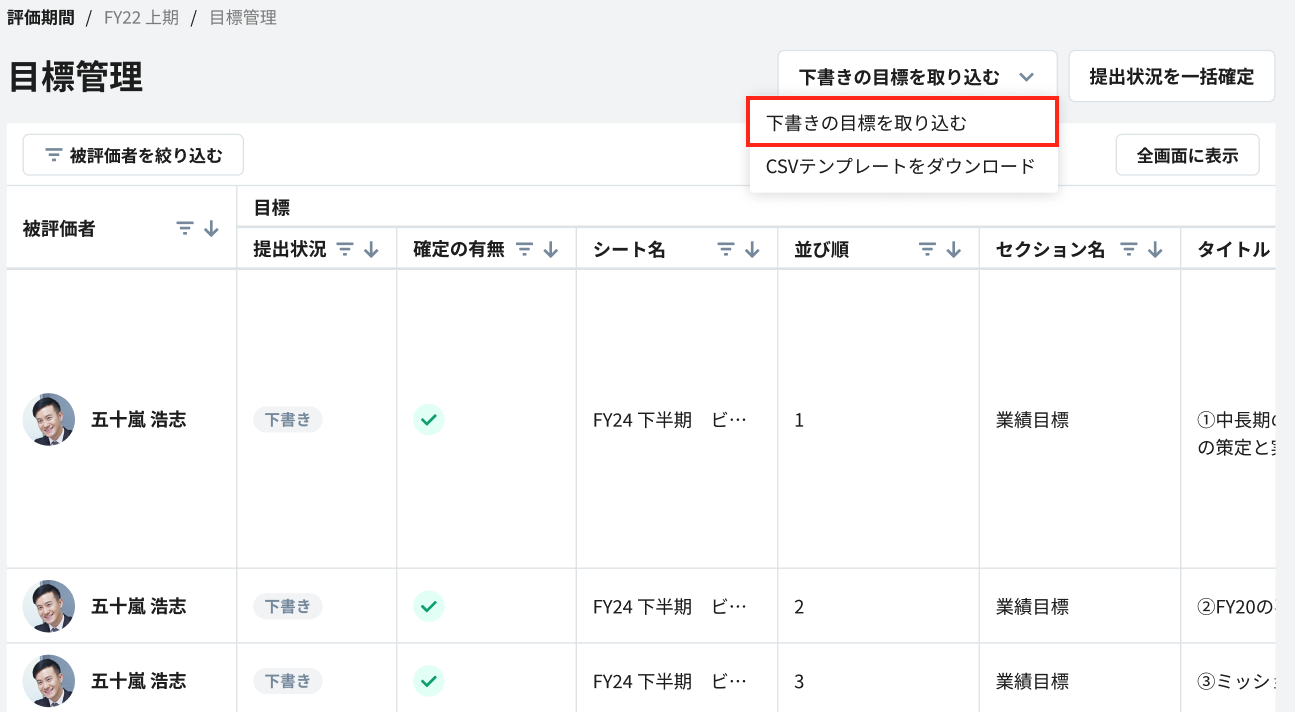This screenshot has width=1295, height=712.
Task: Toggle confirmed checkmark for goal order 3
Action: click(x=429, y=681)
